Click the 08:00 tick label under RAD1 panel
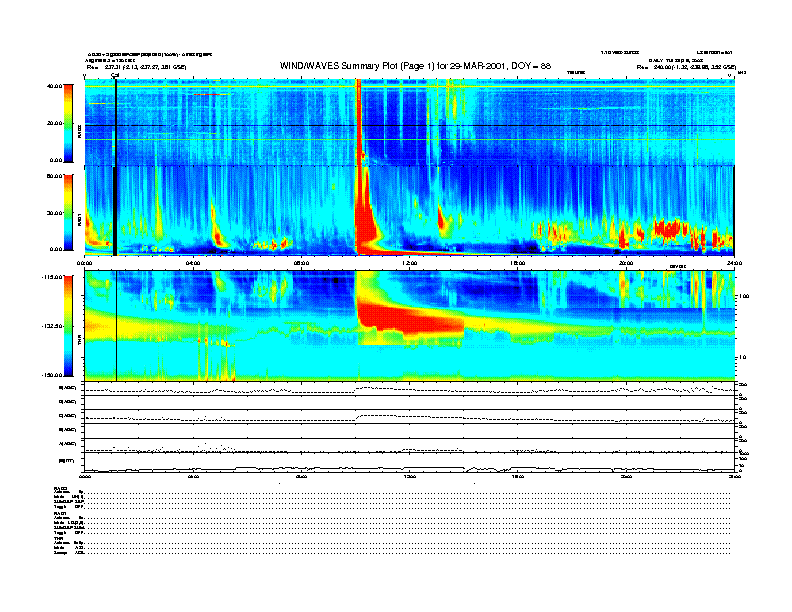Image resolution: width=792 pixels, height=612 pixels. [x=302, y=263]
